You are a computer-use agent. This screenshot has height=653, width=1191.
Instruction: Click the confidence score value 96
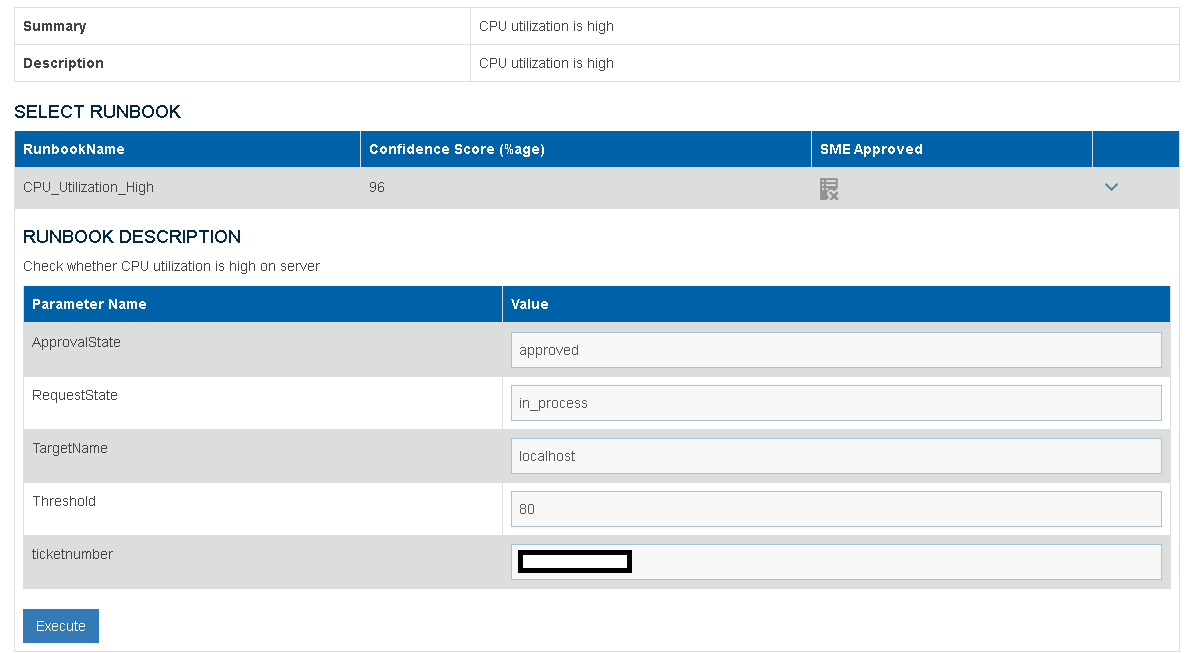click(377, 187)
